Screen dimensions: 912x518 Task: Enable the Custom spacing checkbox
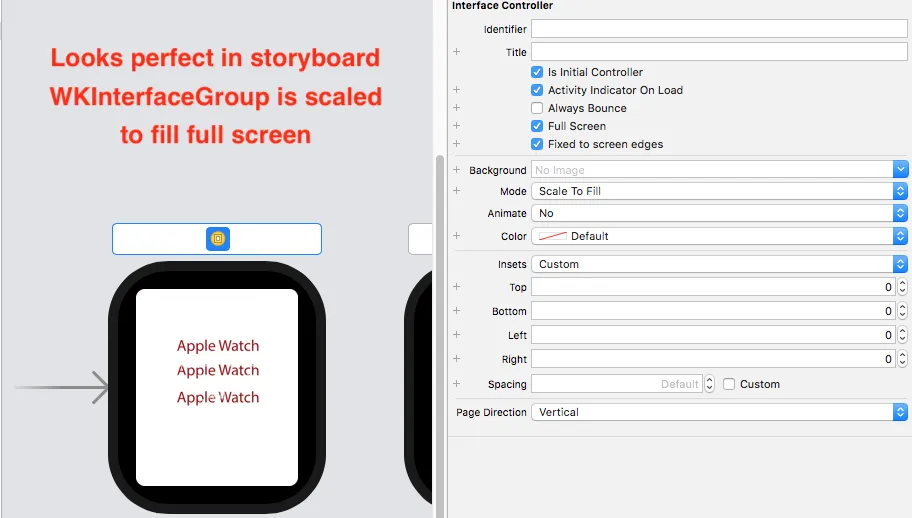pos(729,384)
